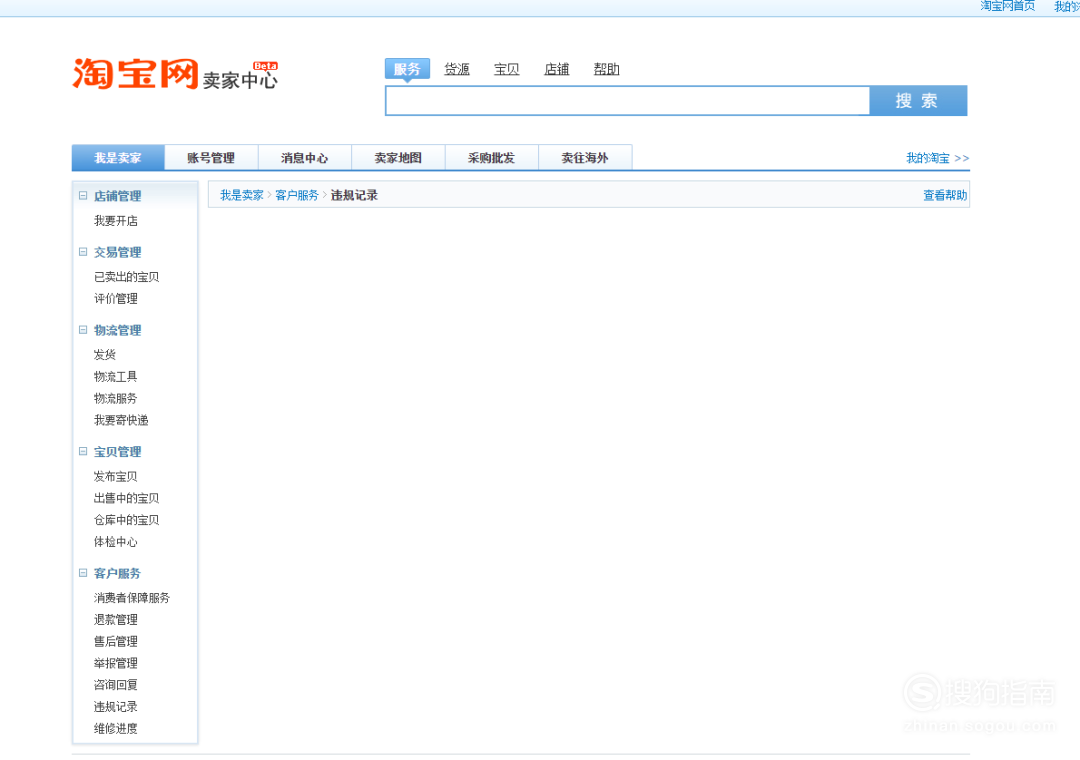Open 评价管理 in the sidebar
Screen dimensions: 1080x760
click(x=116, y=298)
